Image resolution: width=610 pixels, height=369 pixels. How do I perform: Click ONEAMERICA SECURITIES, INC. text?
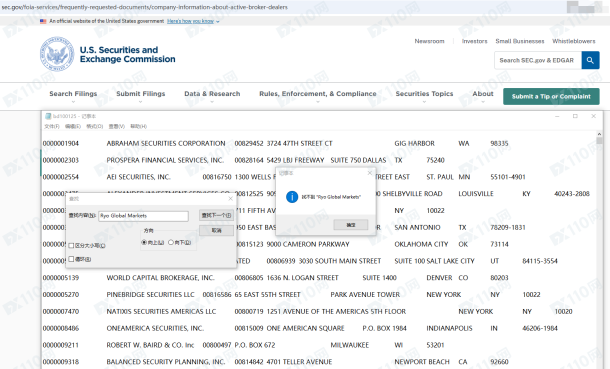(155, 328)
